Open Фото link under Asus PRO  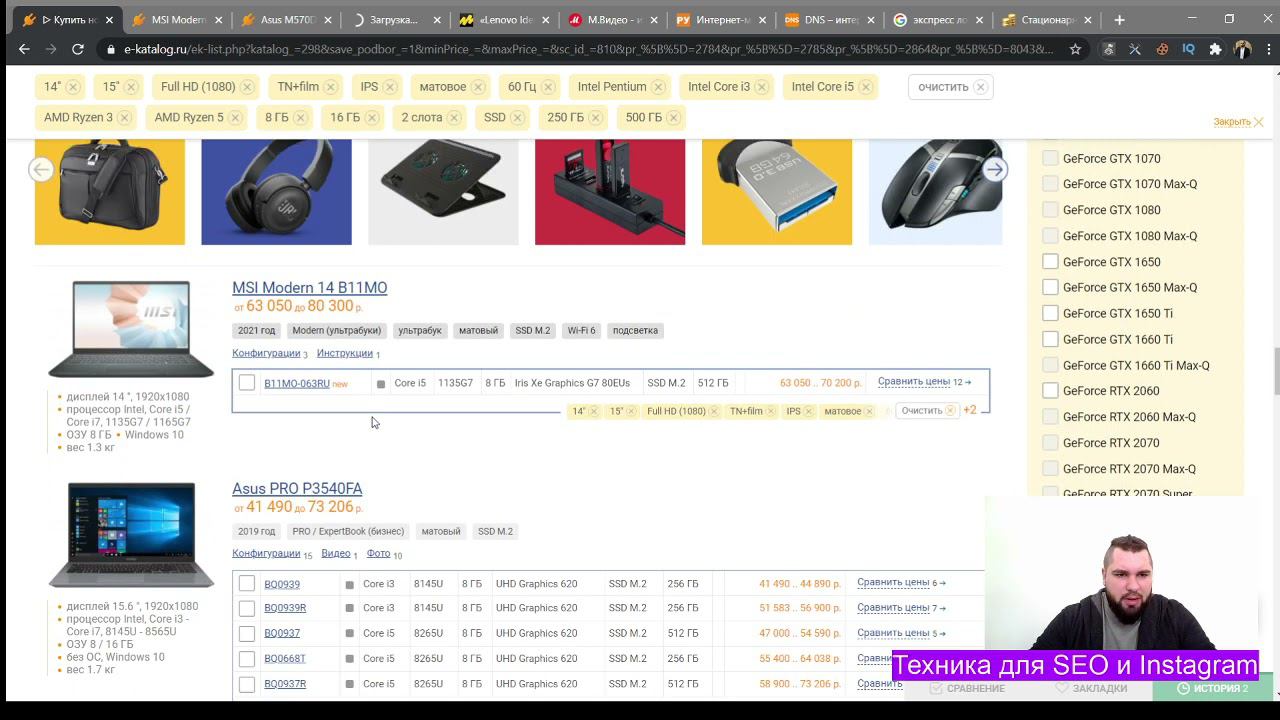point(378,553)
